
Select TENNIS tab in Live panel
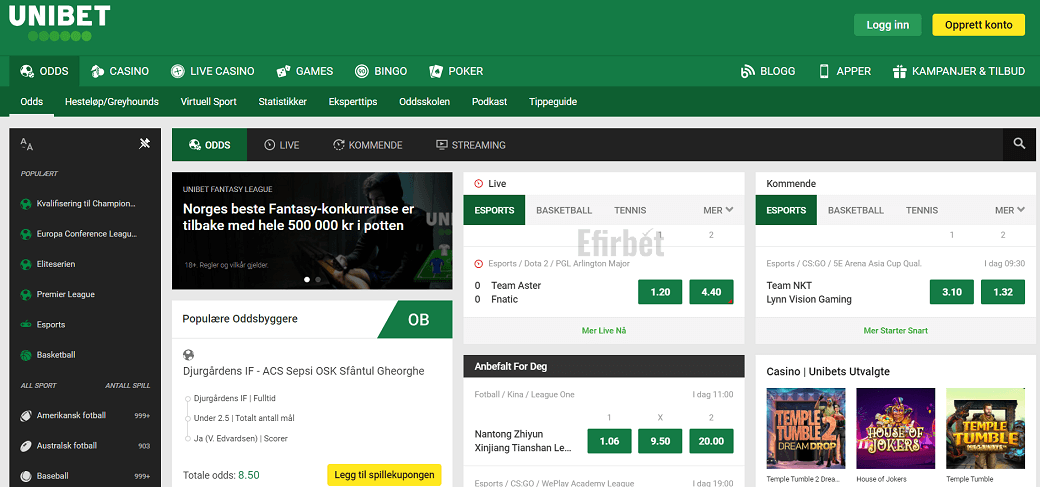point(630,210)
